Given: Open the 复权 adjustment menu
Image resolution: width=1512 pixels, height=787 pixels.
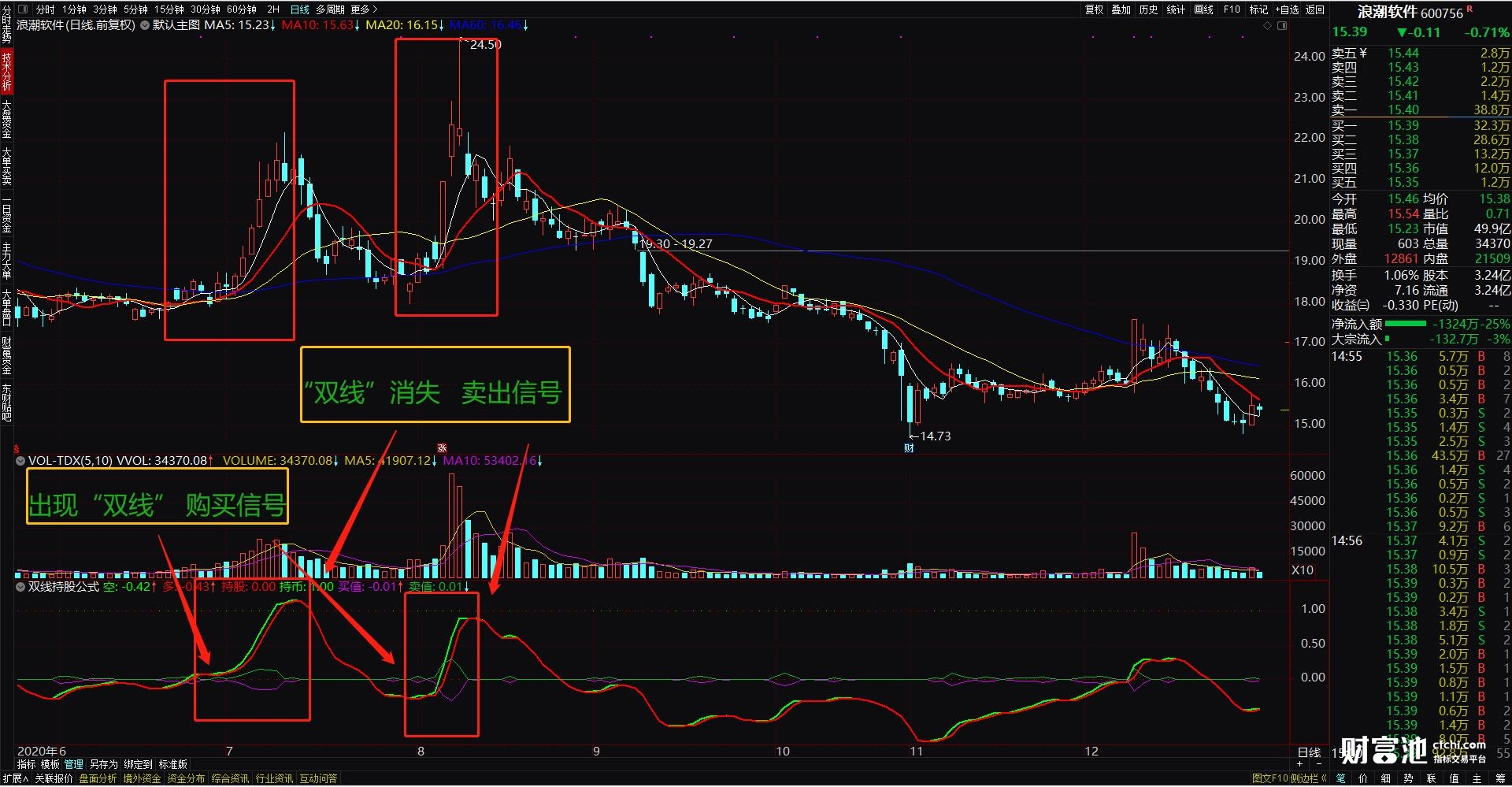Looking at the screenshot, I should coord(1094,9).
